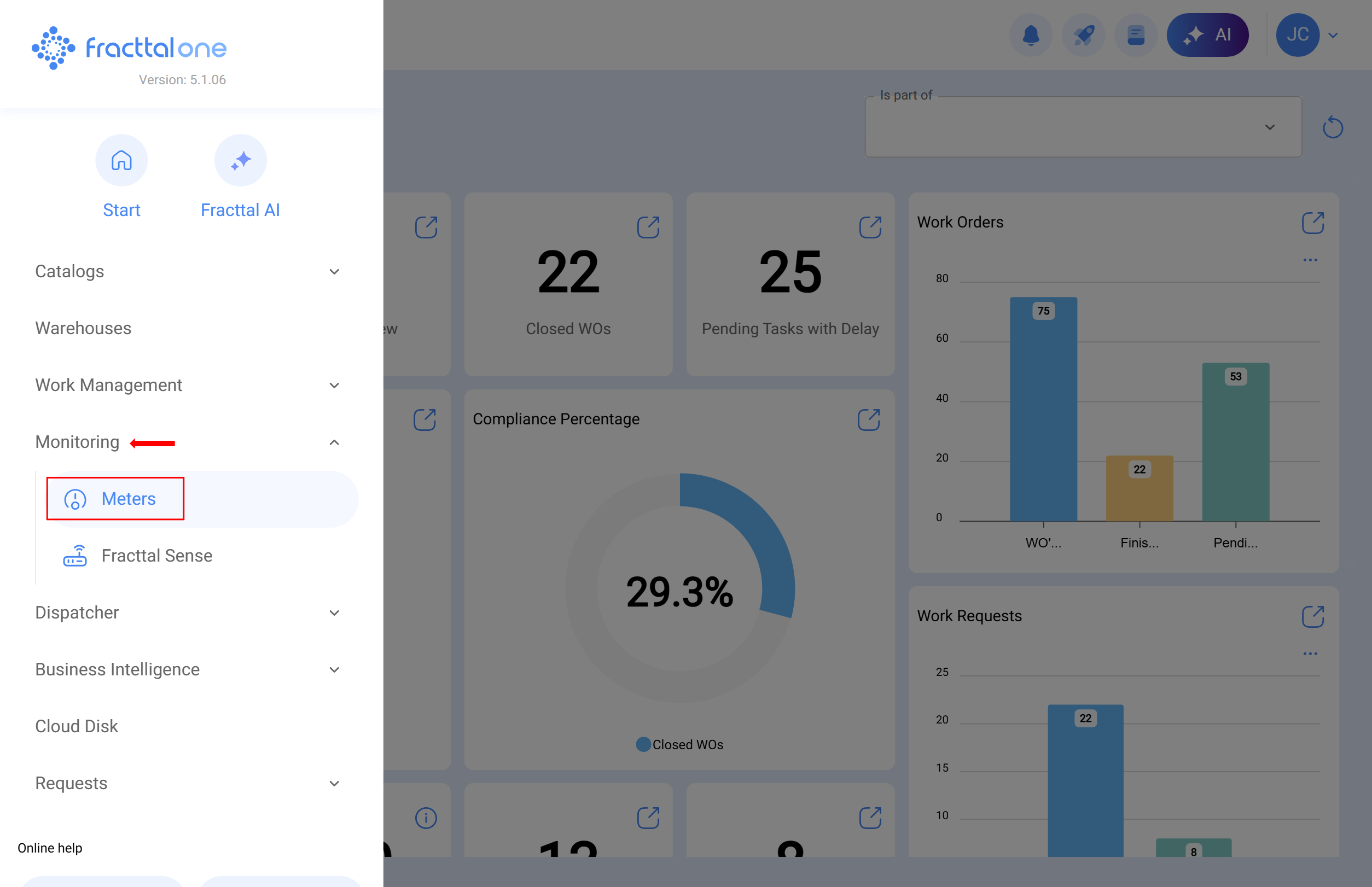Click the rocket launch icon in the header
This screenshot has height=887, width=1372.
click(x=1084, y=34)
